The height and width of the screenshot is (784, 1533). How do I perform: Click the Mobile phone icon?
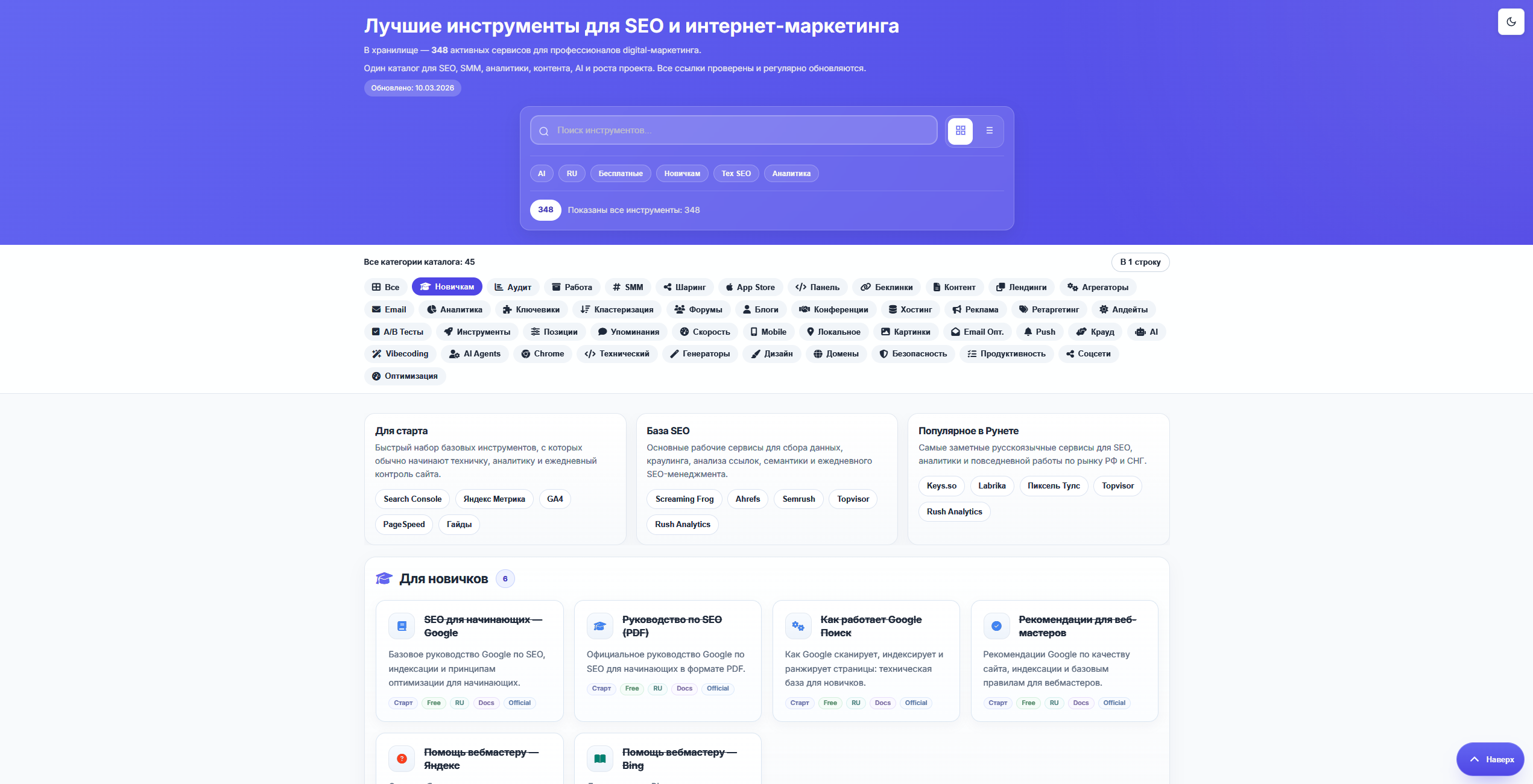[754, 332]
